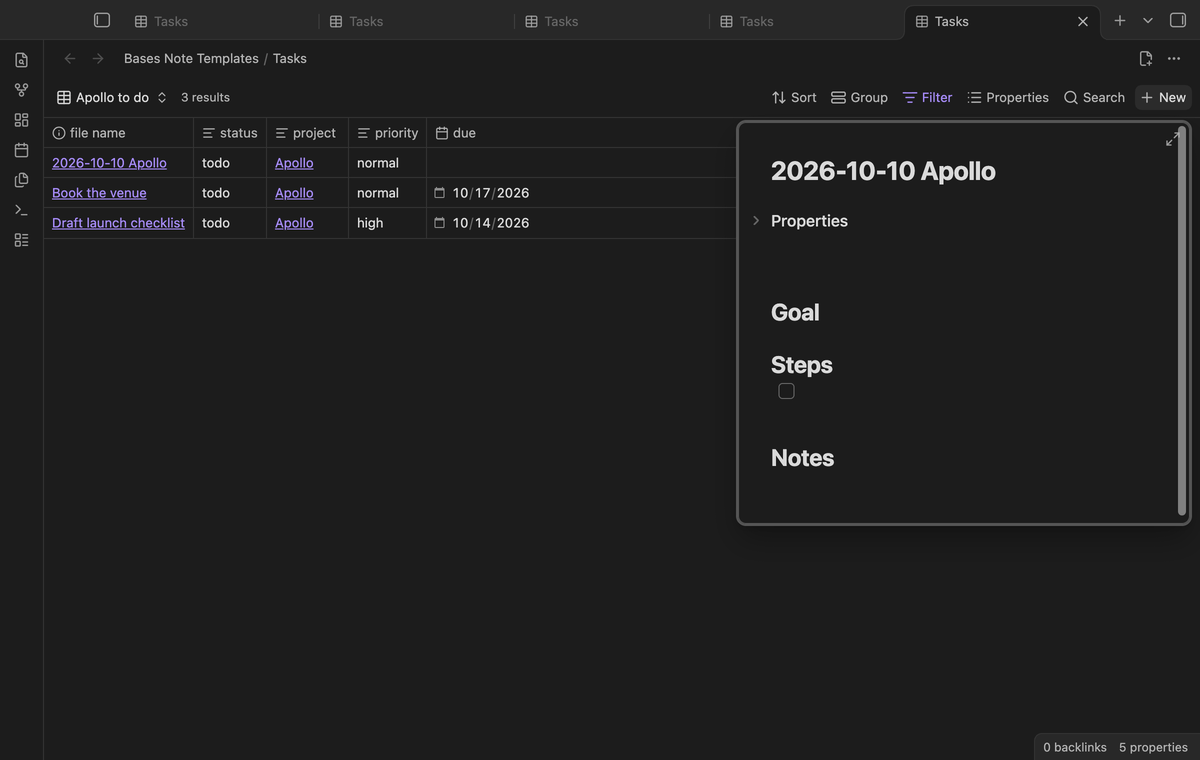This screenshot has height=760, width=1200.
Task: Open Apollo project link in Book the venue row
Action: click(294, 193)
